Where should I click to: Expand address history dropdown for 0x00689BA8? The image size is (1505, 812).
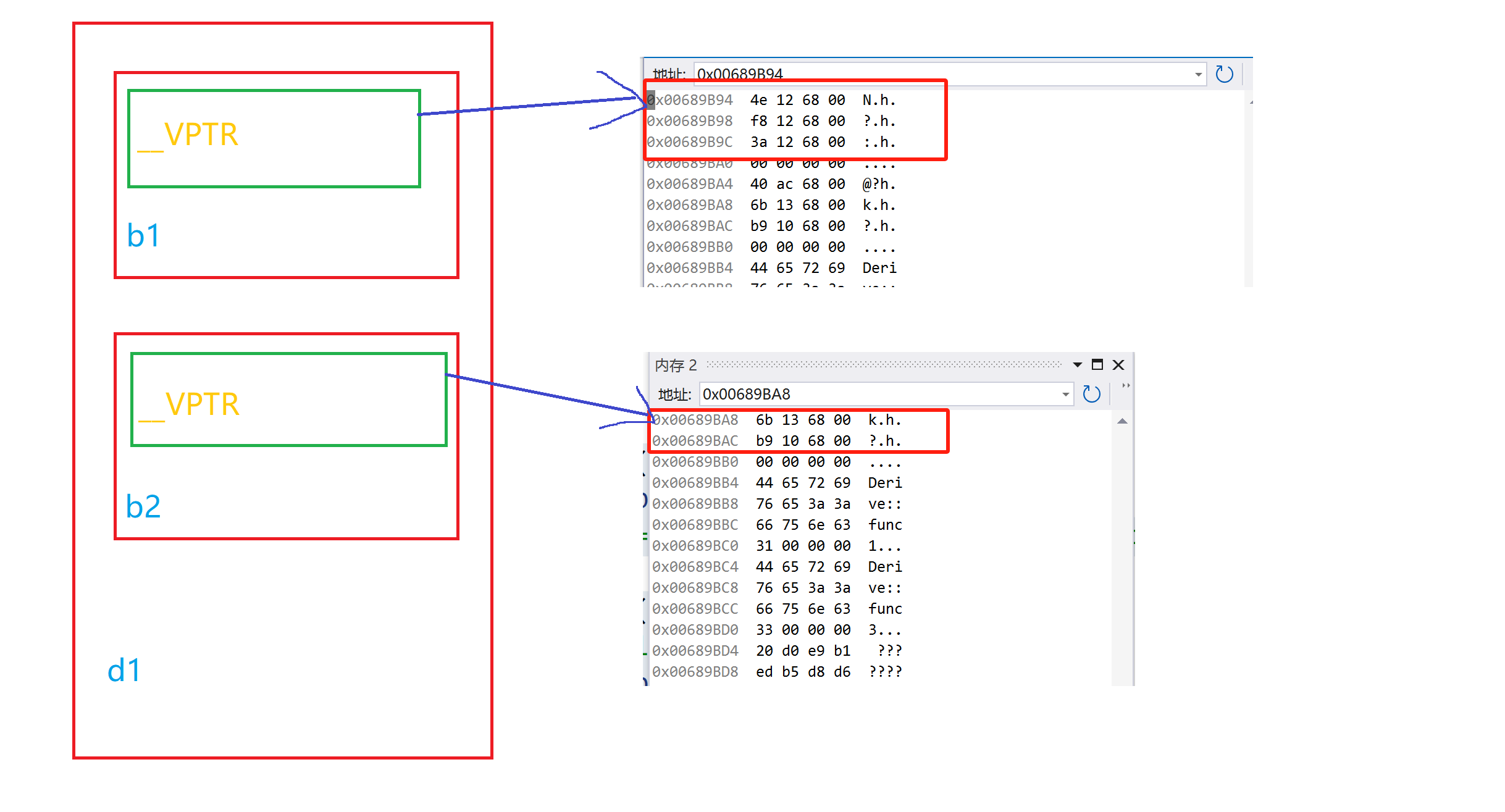1065,395
